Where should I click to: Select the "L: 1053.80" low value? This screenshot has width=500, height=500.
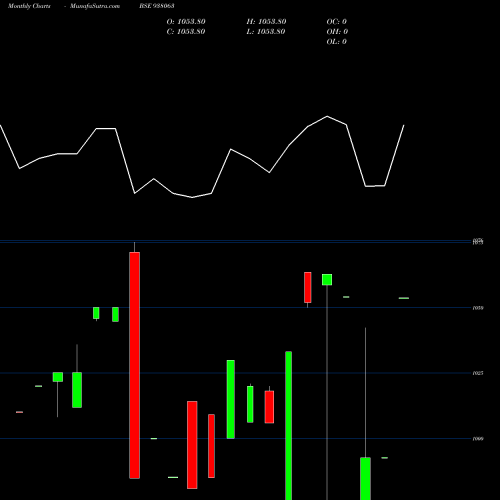[x=266, y=32]
